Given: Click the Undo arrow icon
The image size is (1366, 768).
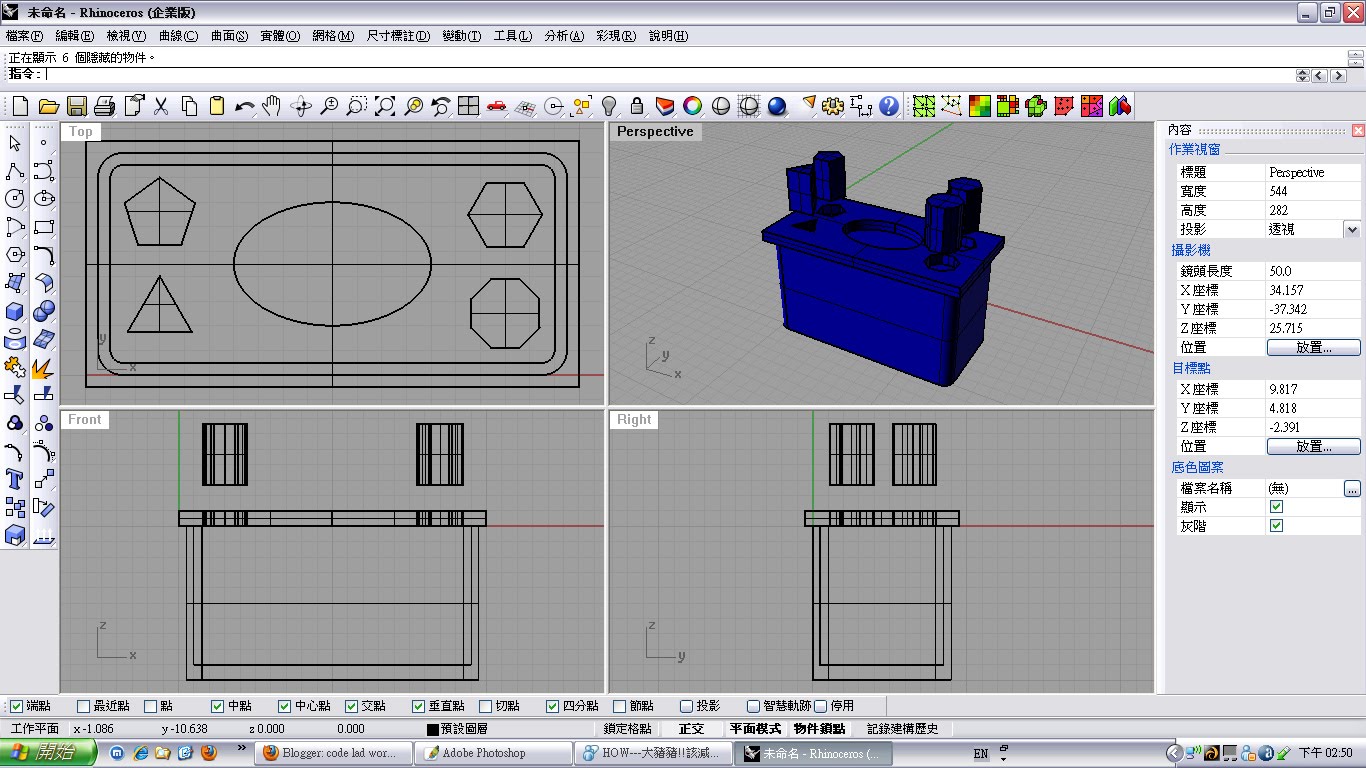Looking at the screenshot, I should click(x=244, y=106).
